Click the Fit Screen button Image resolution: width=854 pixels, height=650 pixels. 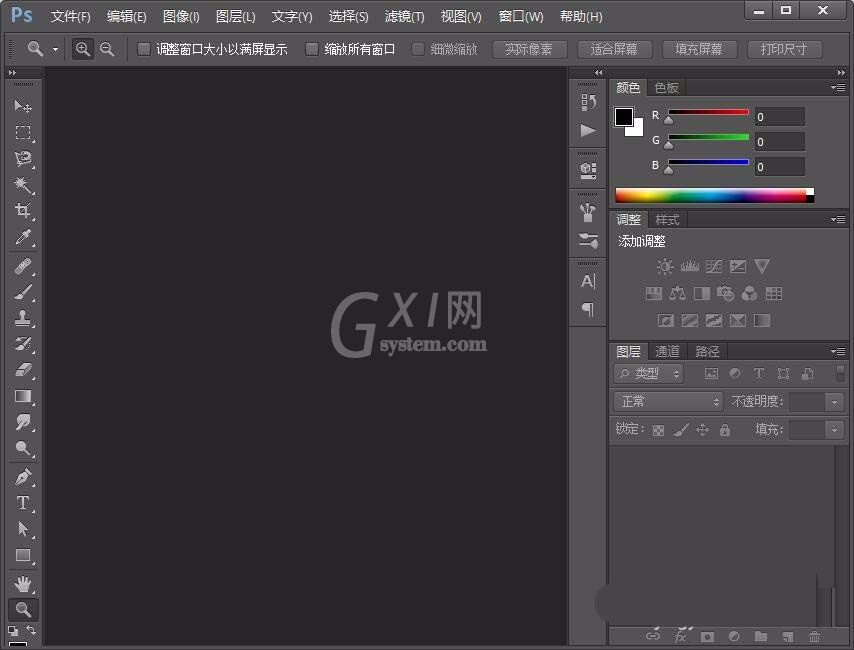click(614, 50)
